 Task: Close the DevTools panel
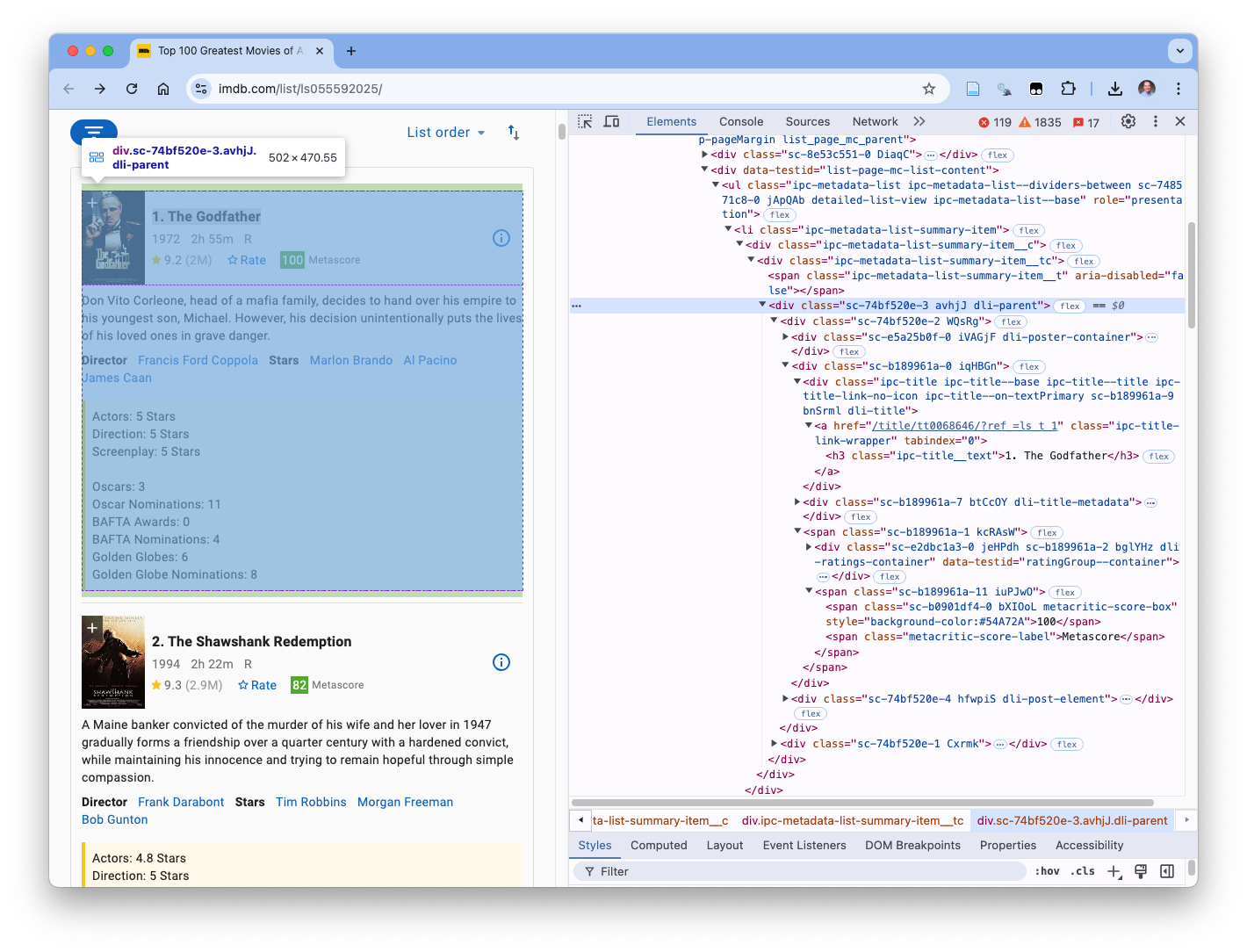point(1180,122)
